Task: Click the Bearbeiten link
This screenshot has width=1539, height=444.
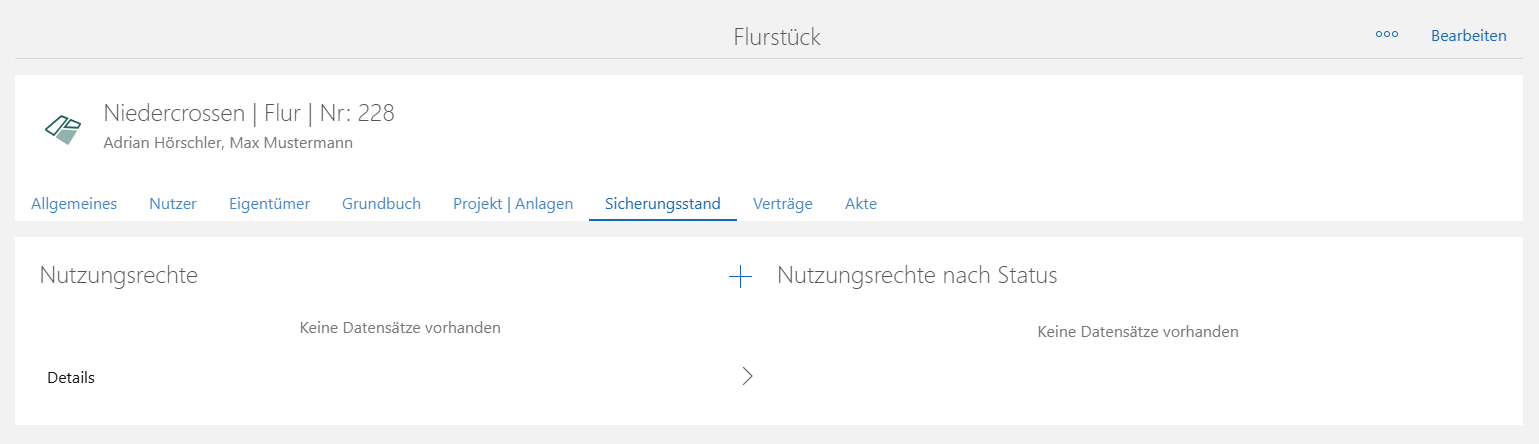Action: [1468, 36]
